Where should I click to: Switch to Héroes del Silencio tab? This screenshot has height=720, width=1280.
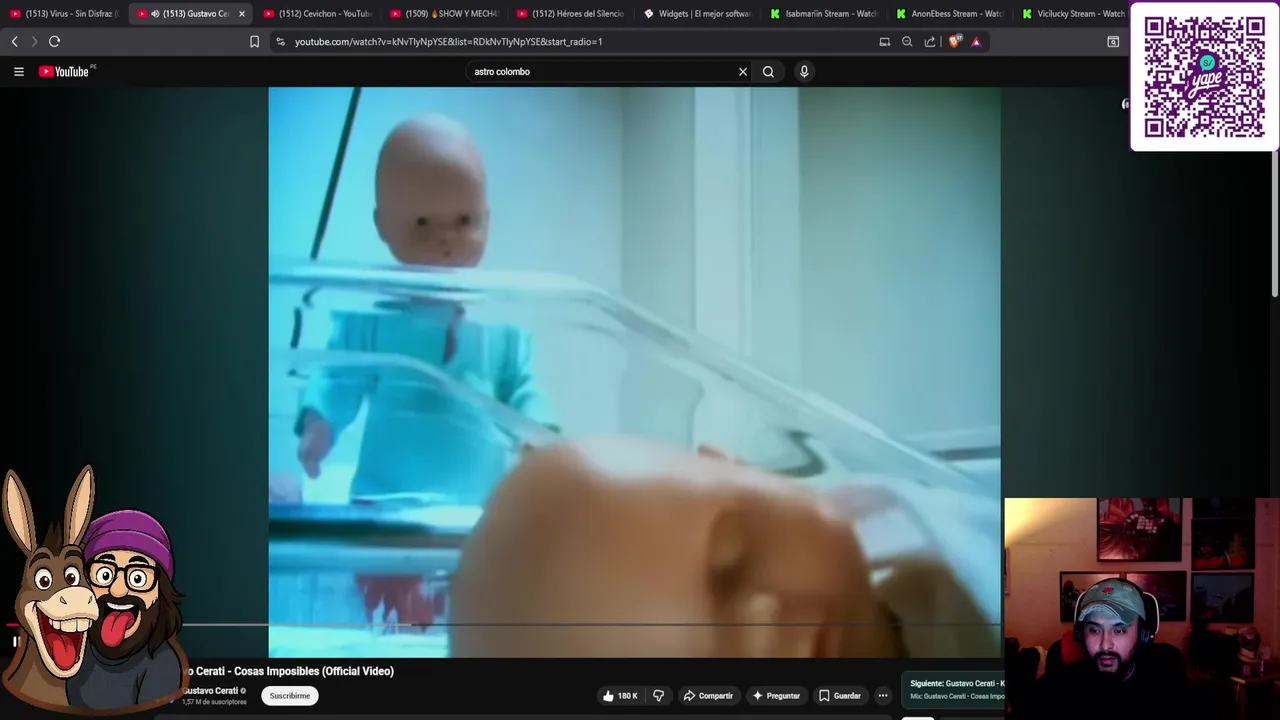(x=570, y=14)
